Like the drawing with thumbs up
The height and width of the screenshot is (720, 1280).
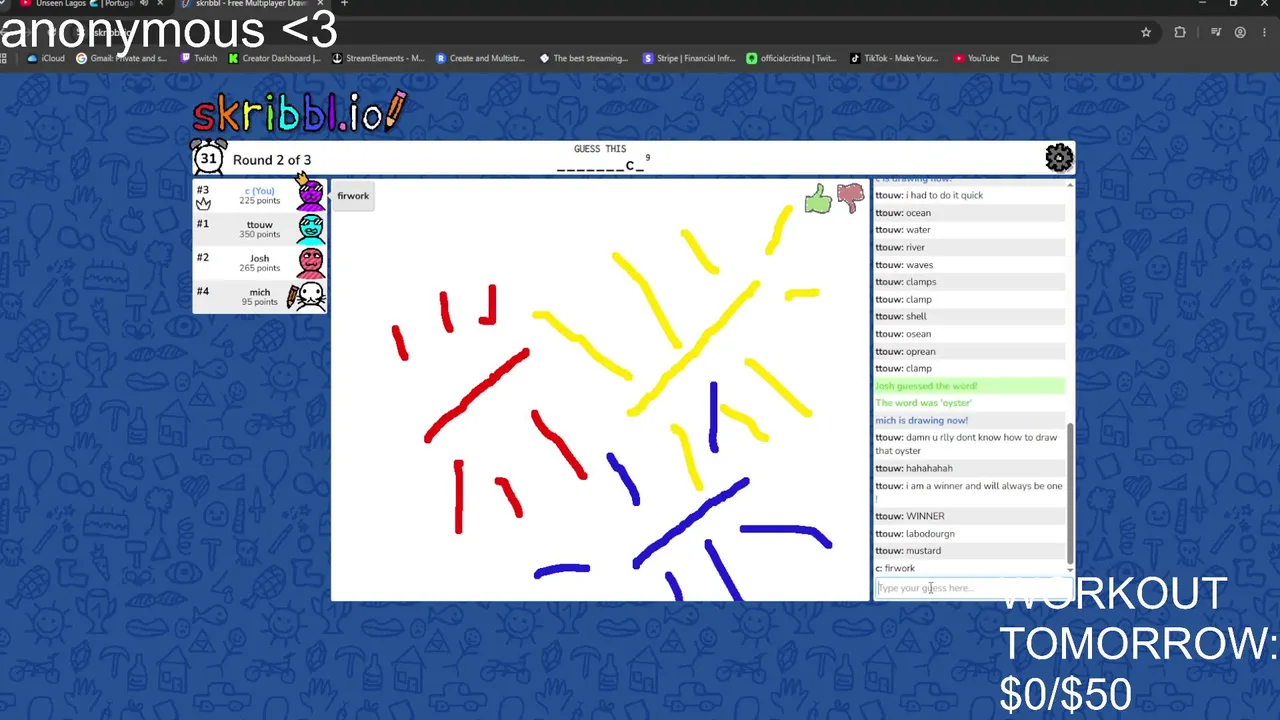(818, 199)
